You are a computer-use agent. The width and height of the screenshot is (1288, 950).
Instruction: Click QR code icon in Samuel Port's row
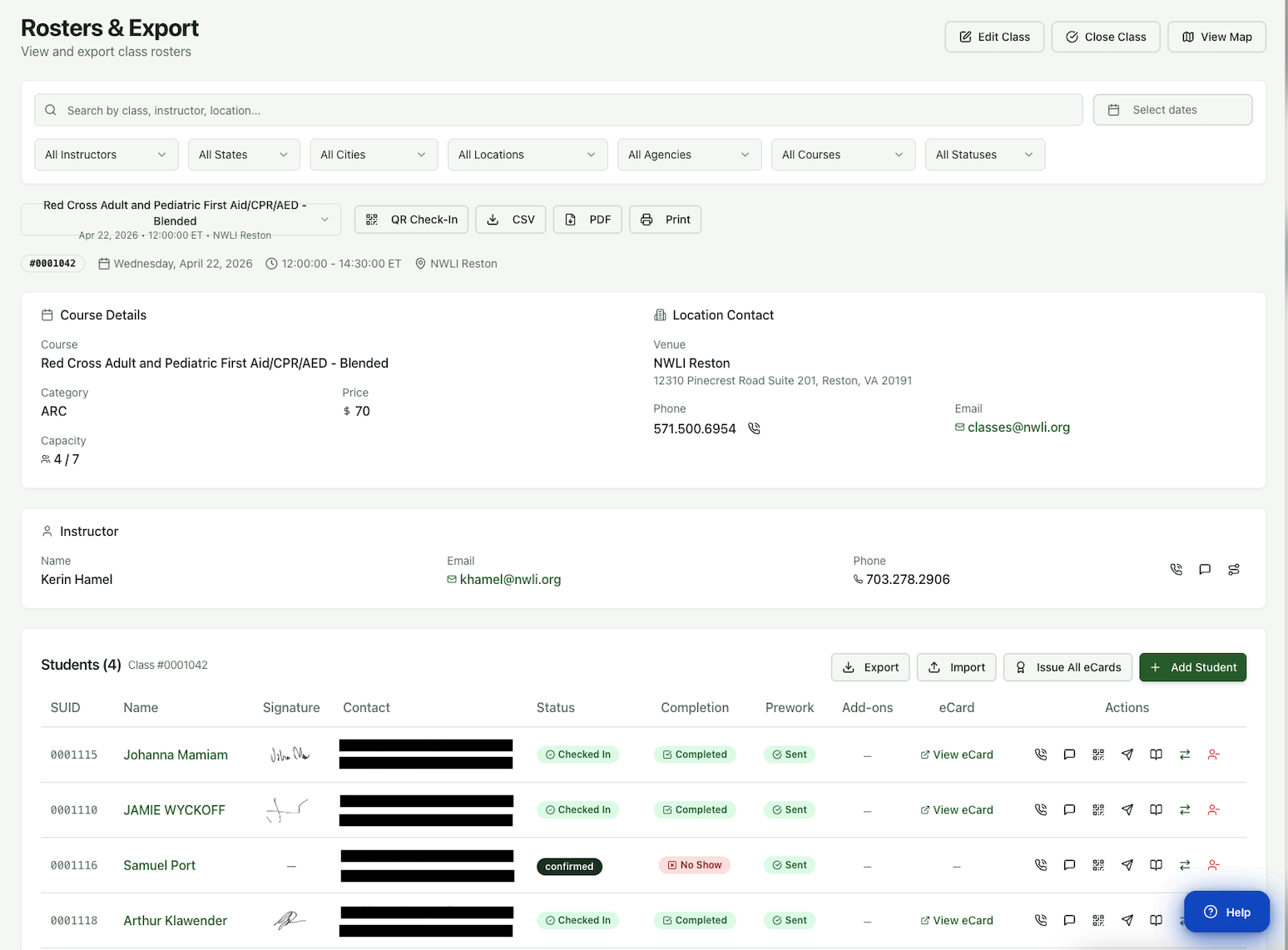[1098, 865]
